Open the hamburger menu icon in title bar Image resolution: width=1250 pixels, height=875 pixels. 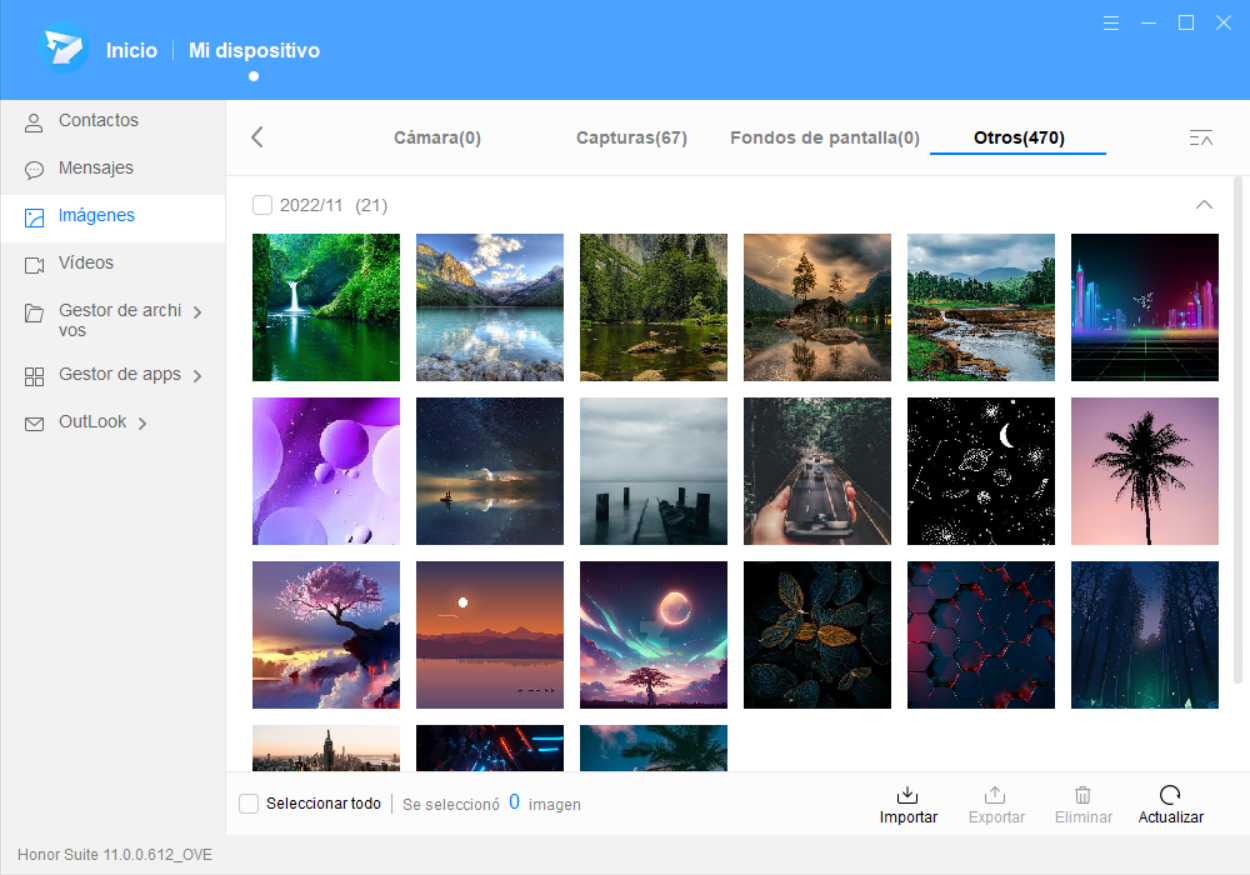(1111, 23)
